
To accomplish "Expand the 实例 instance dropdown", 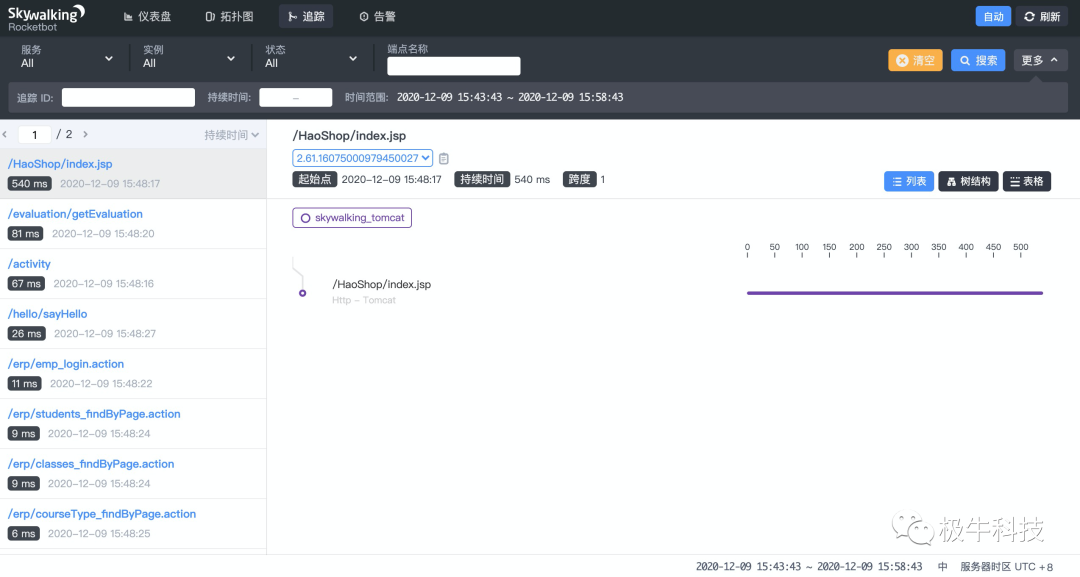I will coord(189,57).
